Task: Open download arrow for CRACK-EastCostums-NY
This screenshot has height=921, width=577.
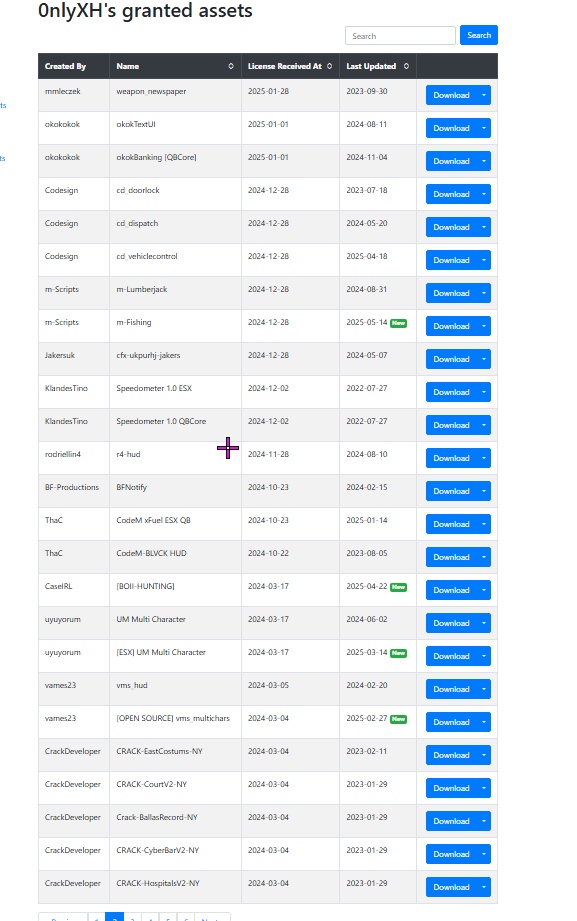Action: point(484,755)
